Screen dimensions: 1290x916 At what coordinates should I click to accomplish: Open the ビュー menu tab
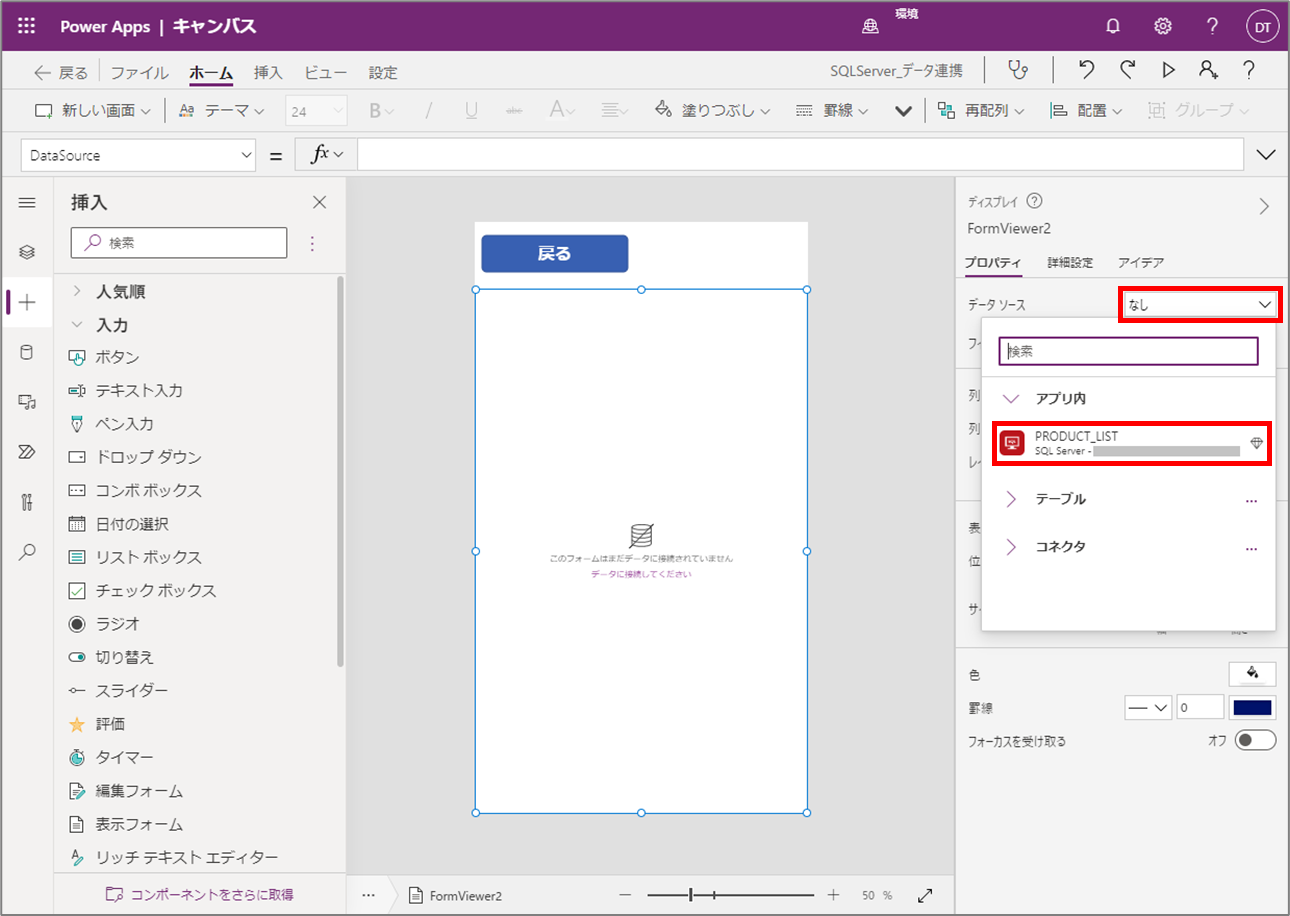pos(326,73)
